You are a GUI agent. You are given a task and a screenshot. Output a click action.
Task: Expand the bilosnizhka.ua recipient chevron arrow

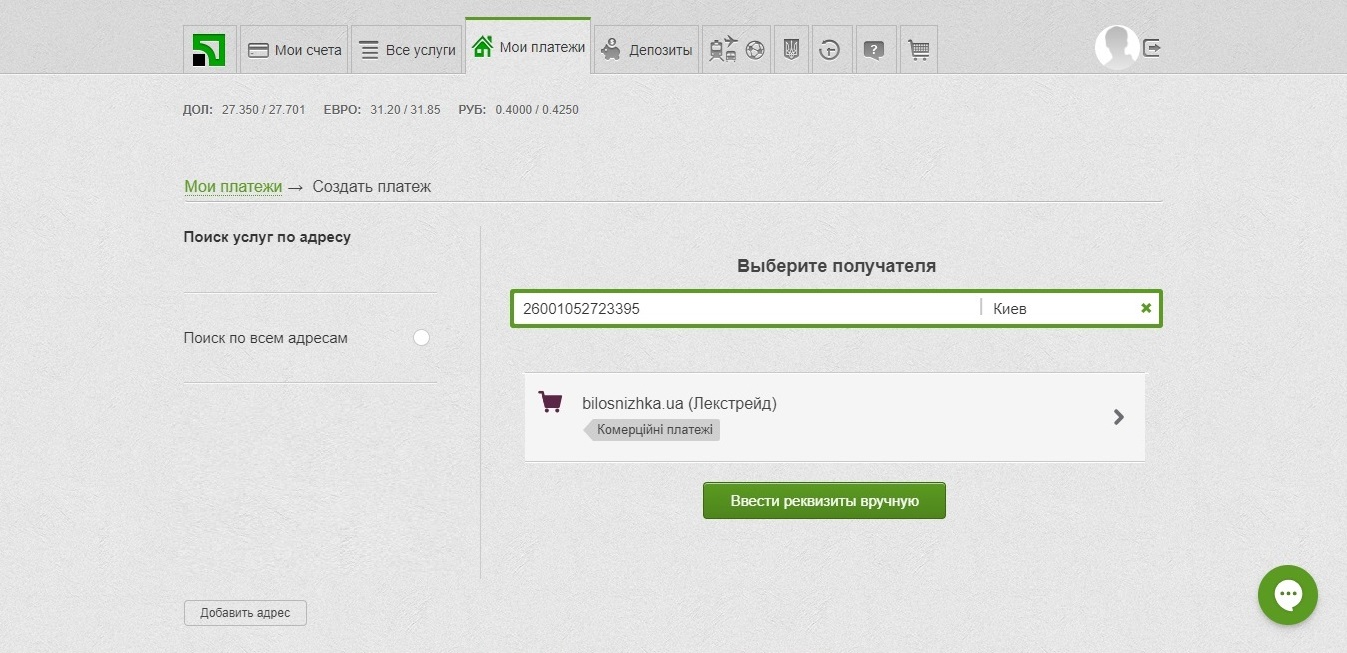(x=1119, y=417)
